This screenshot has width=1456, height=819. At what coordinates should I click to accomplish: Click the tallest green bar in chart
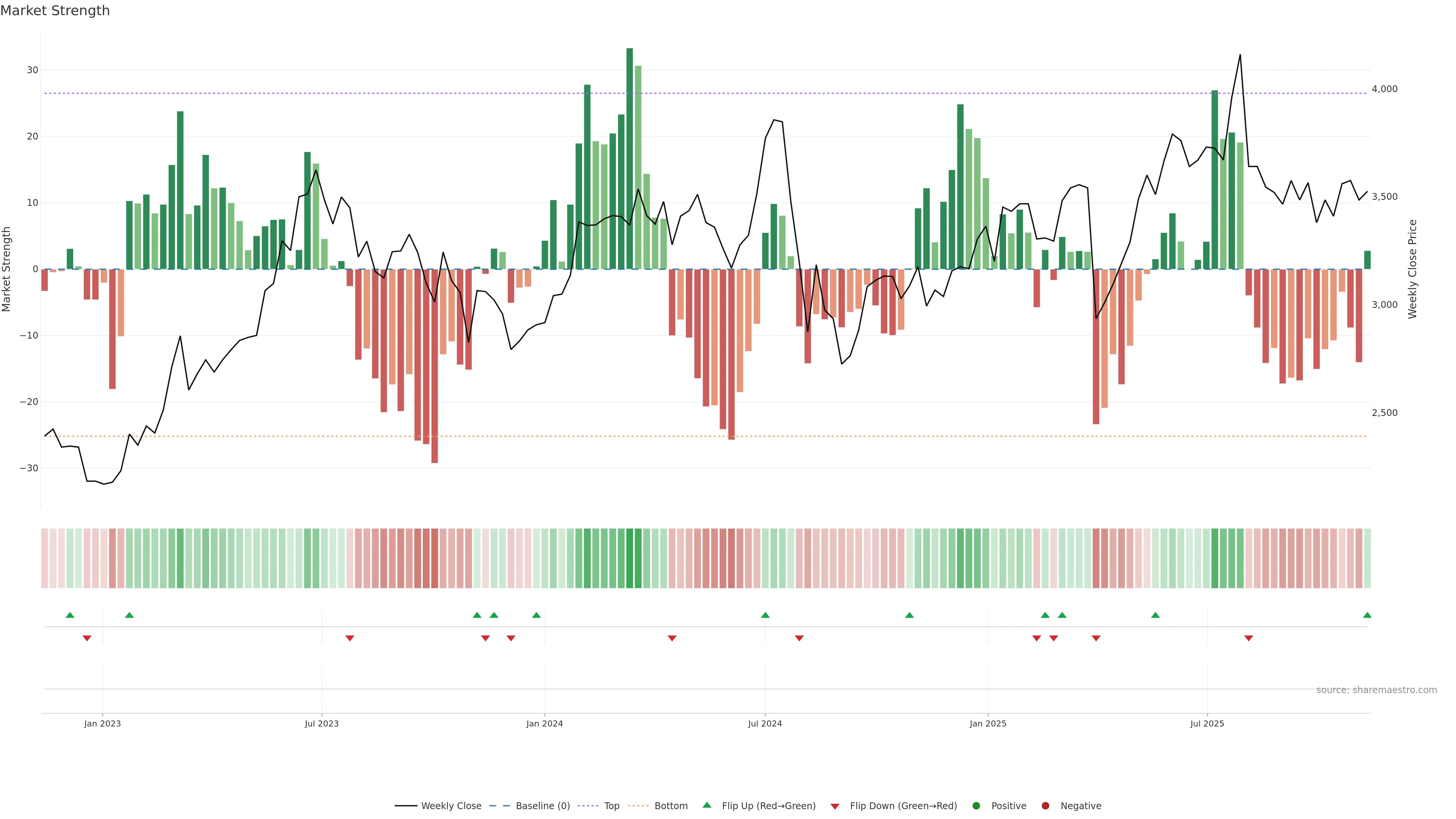click(x=630, y=158)
